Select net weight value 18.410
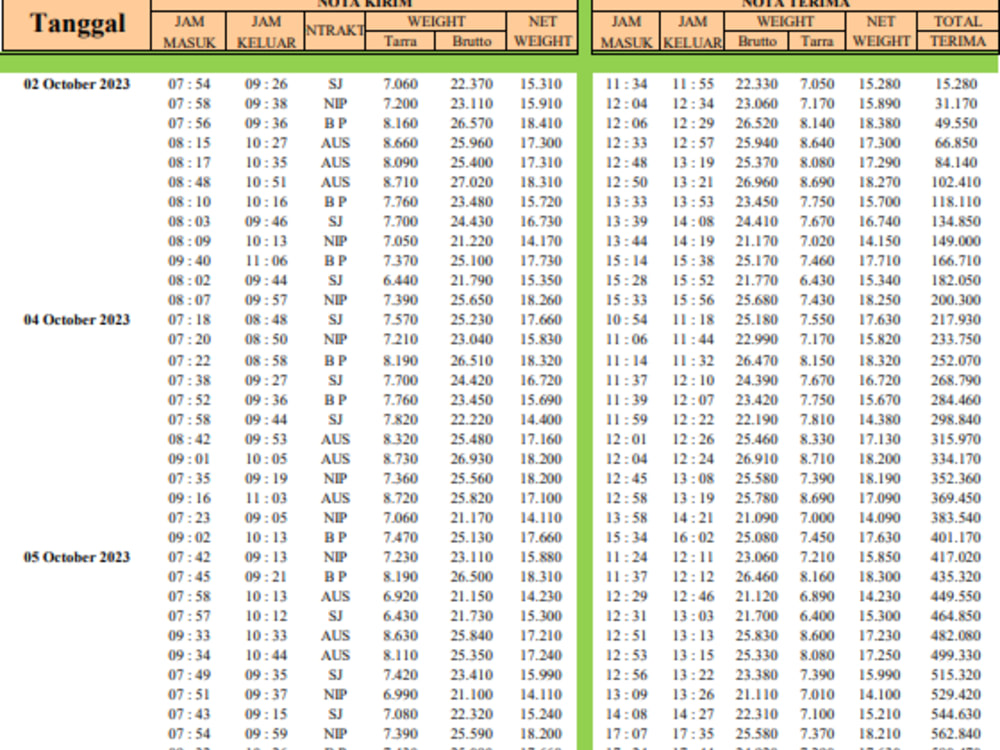Screen dimensions: 1000x750 click(x=541, y=123)
